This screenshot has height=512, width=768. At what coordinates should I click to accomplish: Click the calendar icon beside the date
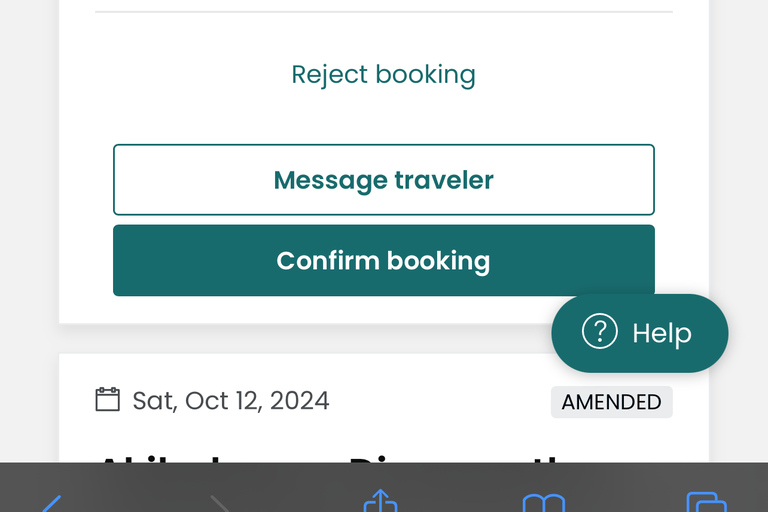(107, 401)
